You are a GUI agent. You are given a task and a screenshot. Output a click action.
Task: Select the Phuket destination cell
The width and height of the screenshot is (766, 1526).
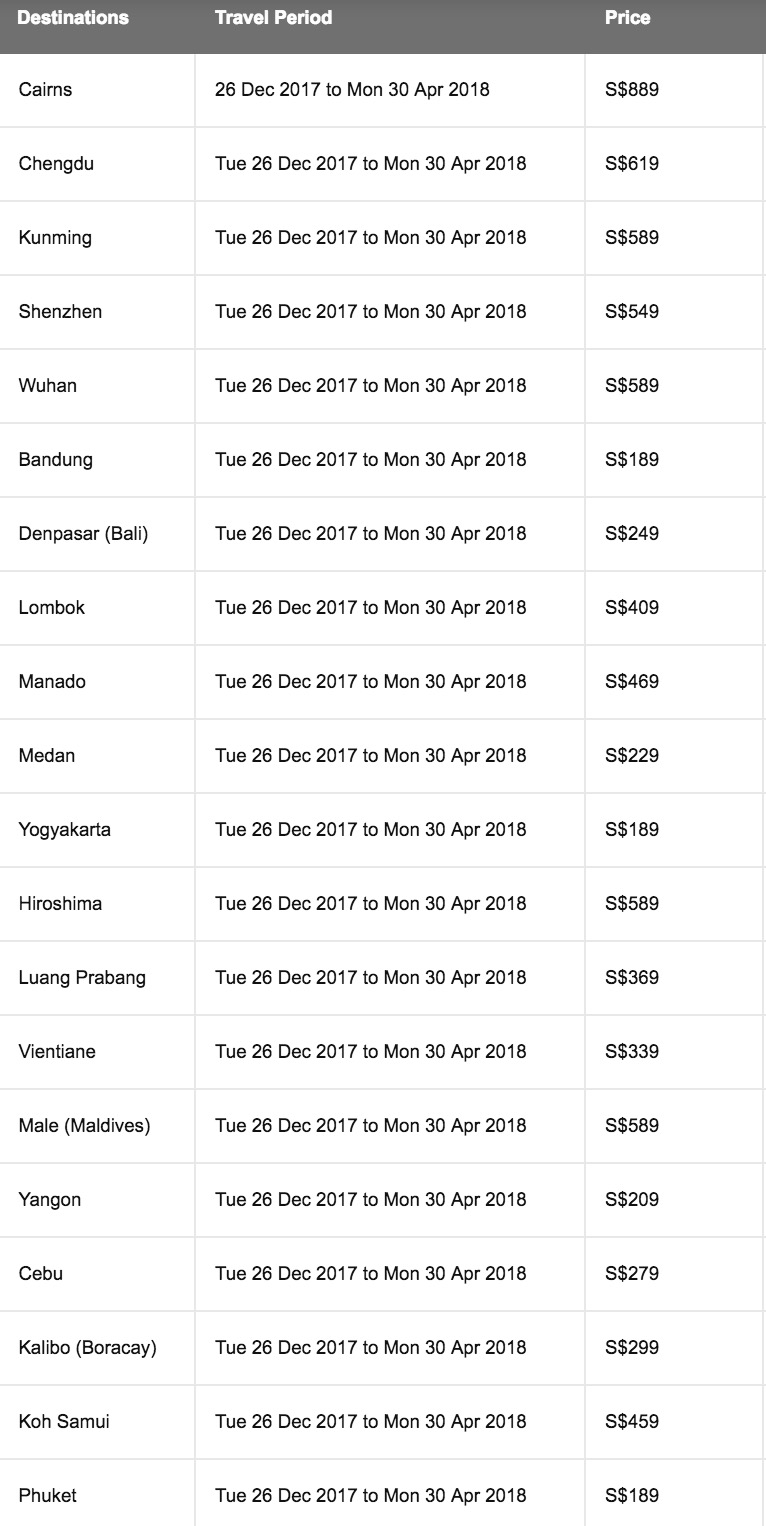point(47,1496)
